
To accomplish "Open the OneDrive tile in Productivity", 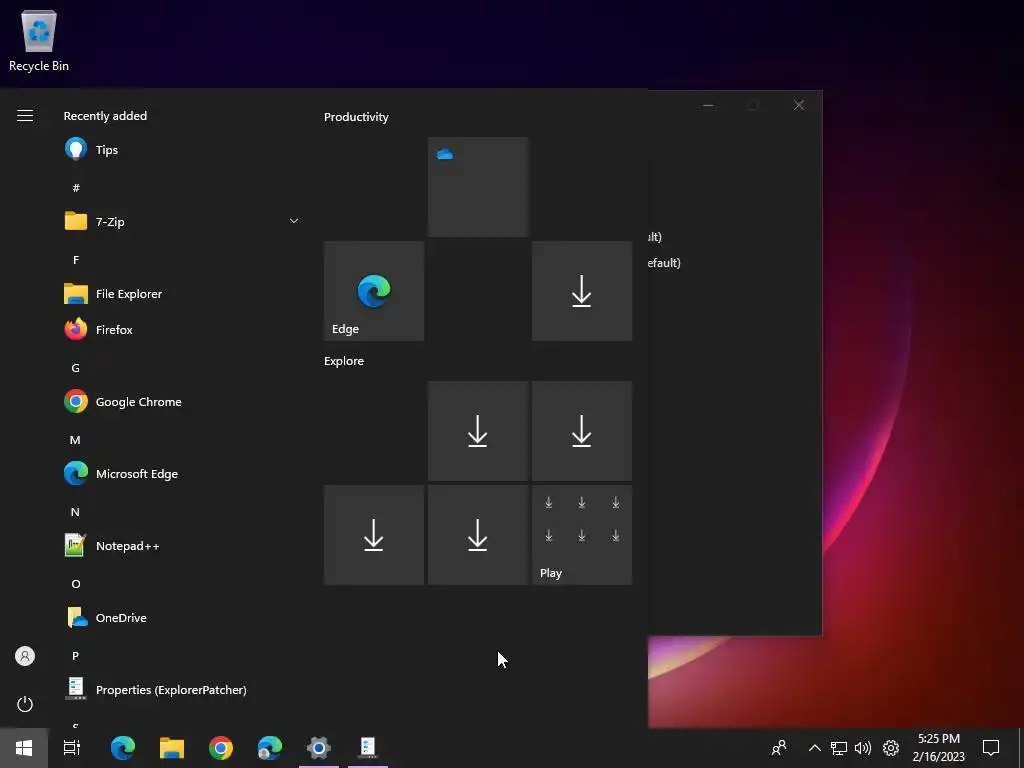I will point(478,187).
